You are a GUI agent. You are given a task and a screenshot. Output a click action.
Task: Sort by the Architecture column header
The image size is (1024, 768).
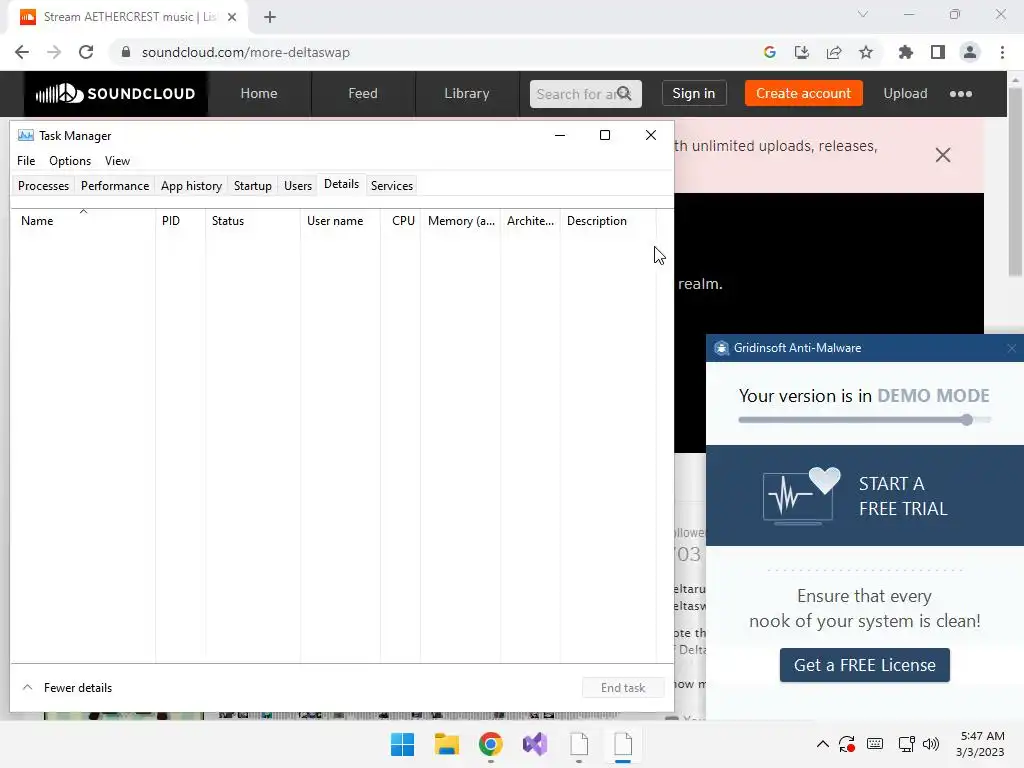coord(530,221)
